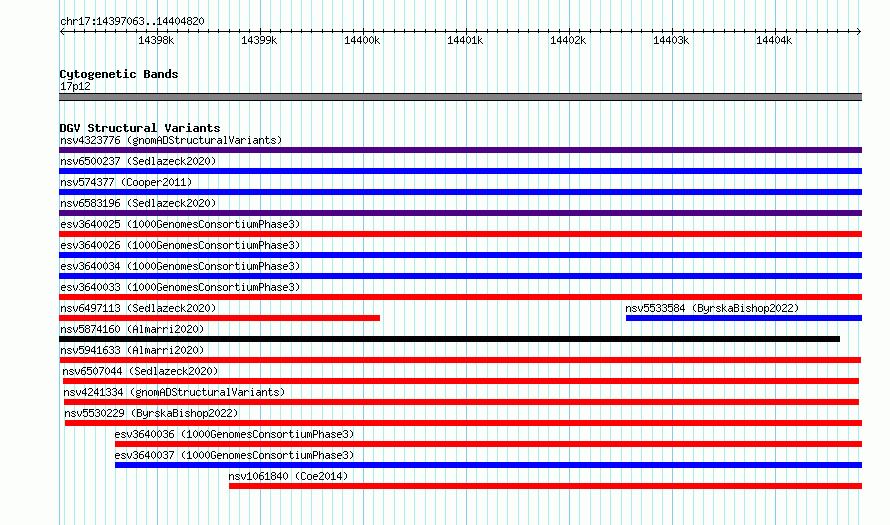Open esv3640033 (1000GenomesConsortiumPhase3) label
Viewport: 890px width, 525px height.
(180, 287)
